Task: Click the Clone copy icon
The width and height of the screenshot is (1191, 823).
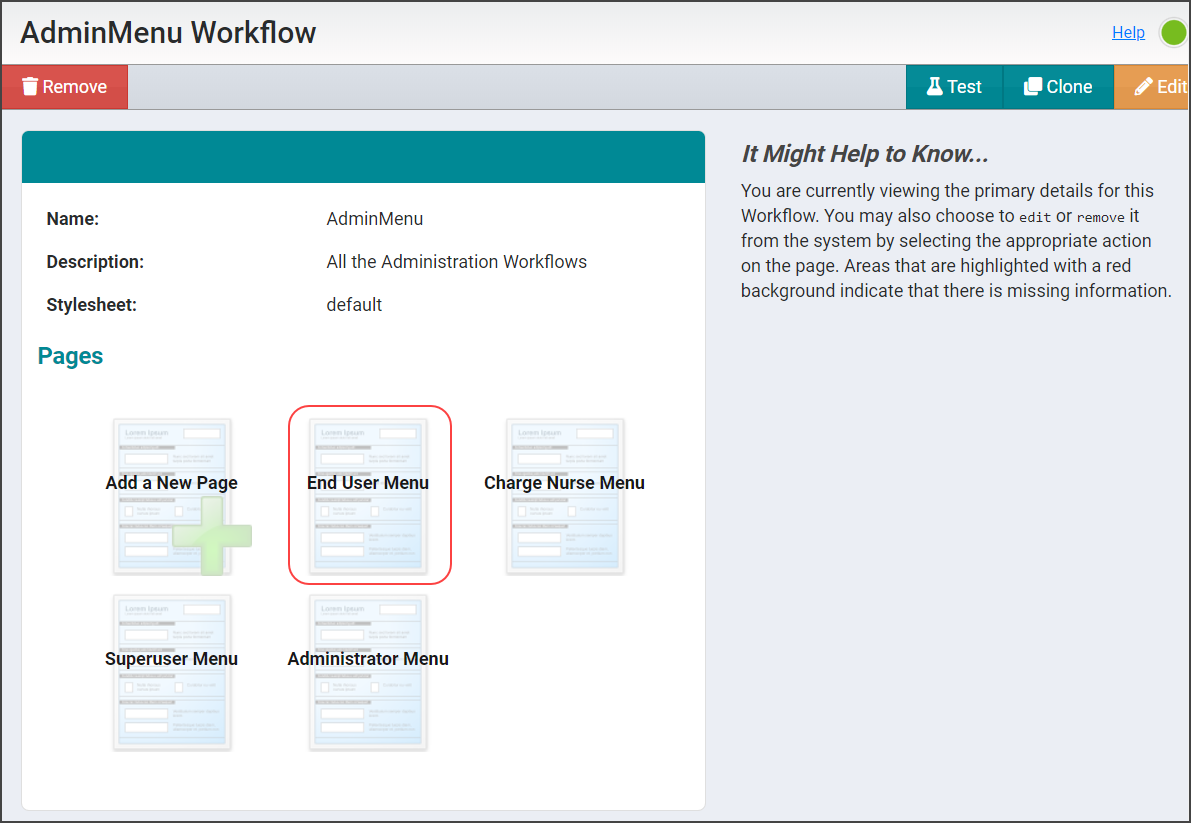Action: pos(1034,86)
